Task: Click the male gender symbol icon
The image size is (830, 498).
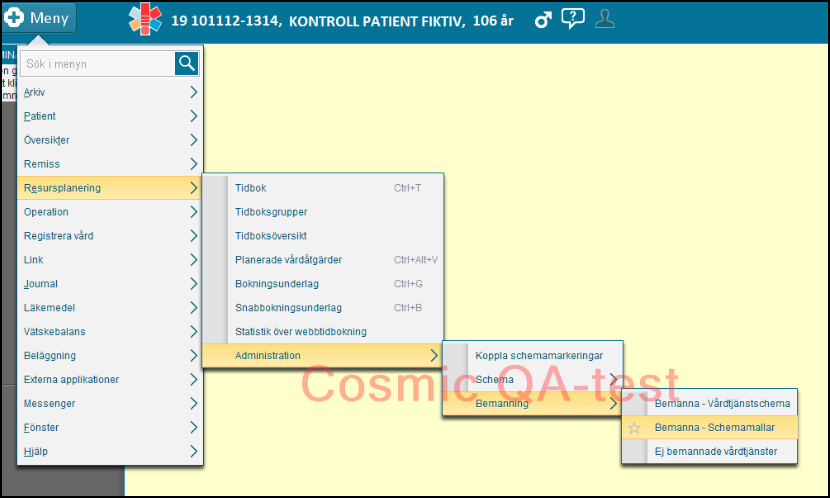Action: pyautogui.click(x=543, y=19)
